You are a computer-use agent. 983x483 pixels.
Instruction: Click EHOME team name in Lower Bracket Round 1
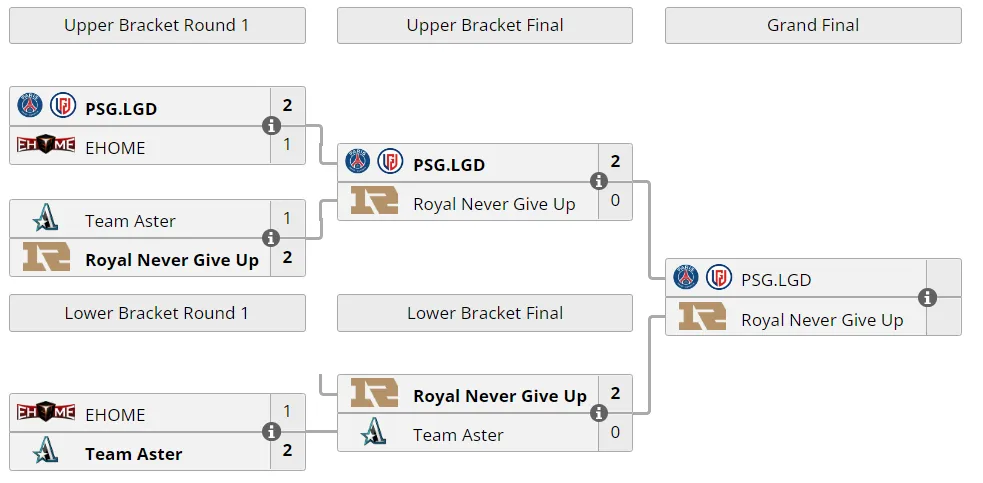tap(115, 415)
